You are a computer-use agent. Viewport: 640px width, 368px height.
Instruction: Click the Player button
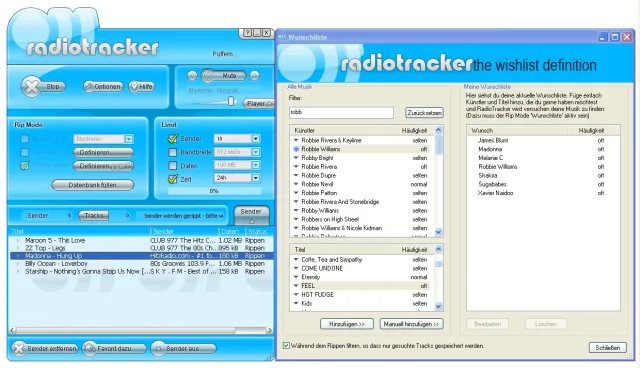259,104
